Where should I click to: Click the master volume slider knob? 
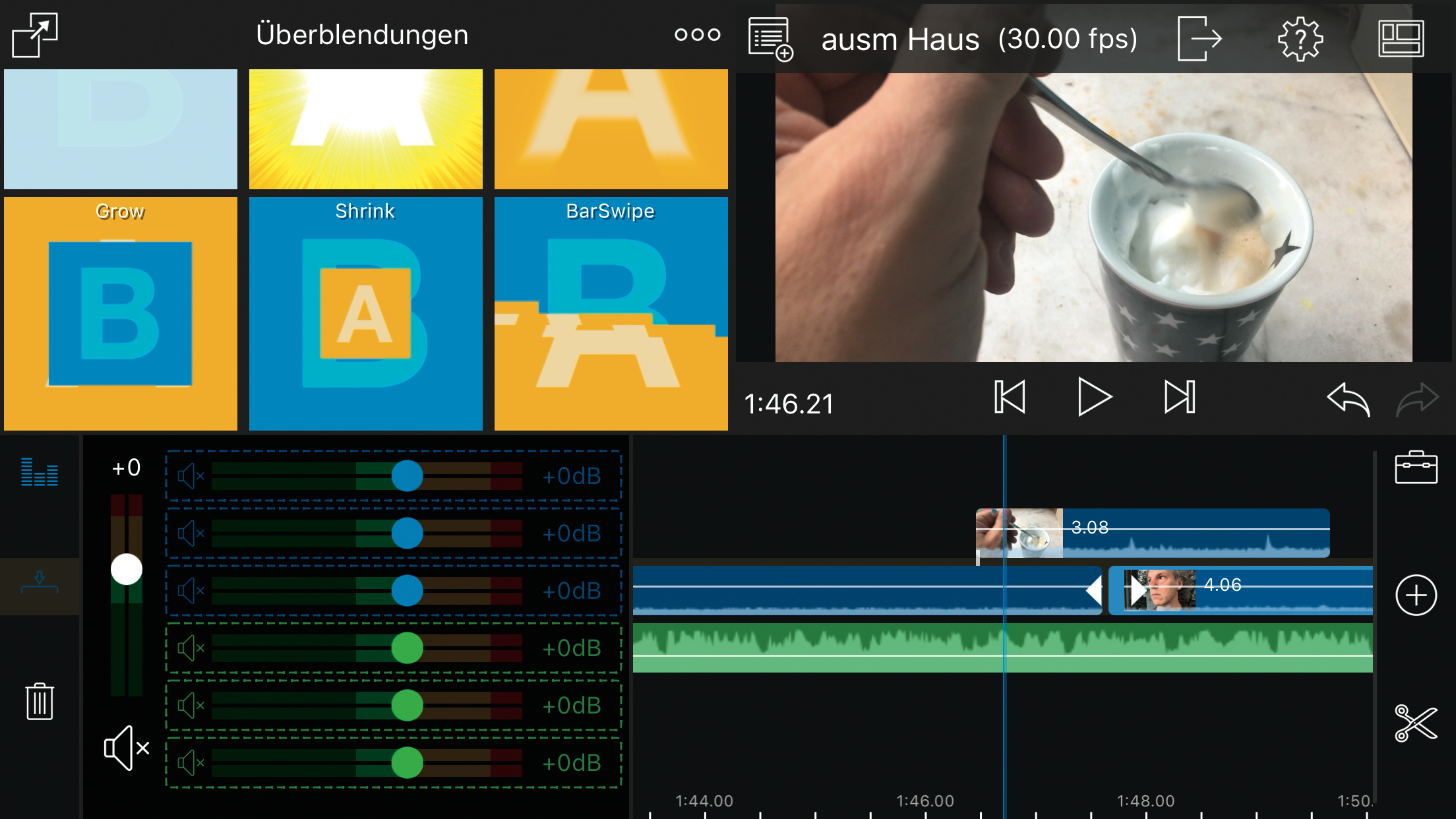(127, 569)
